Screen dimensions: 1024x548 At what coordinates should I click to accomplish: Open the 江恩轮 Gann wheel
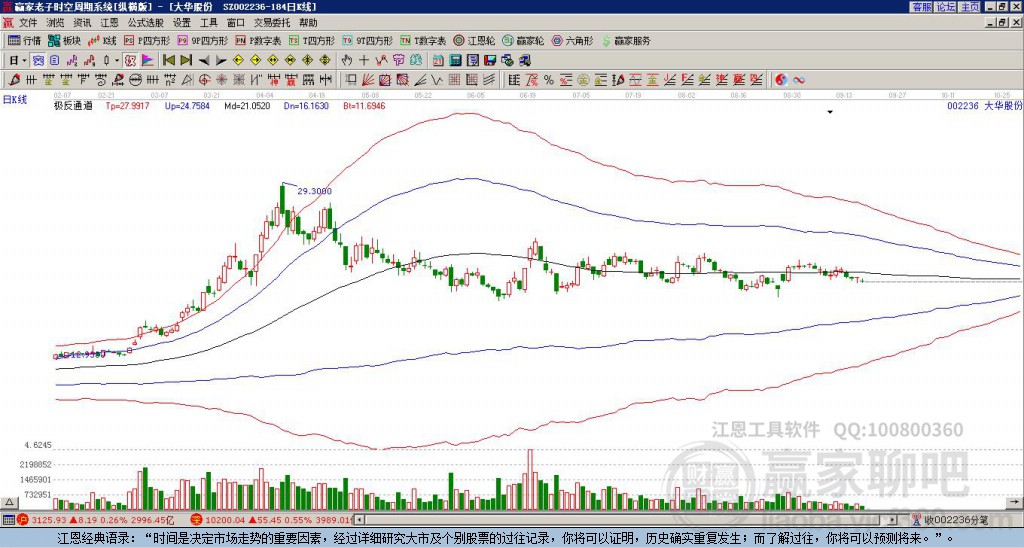(x=475, y=40)
